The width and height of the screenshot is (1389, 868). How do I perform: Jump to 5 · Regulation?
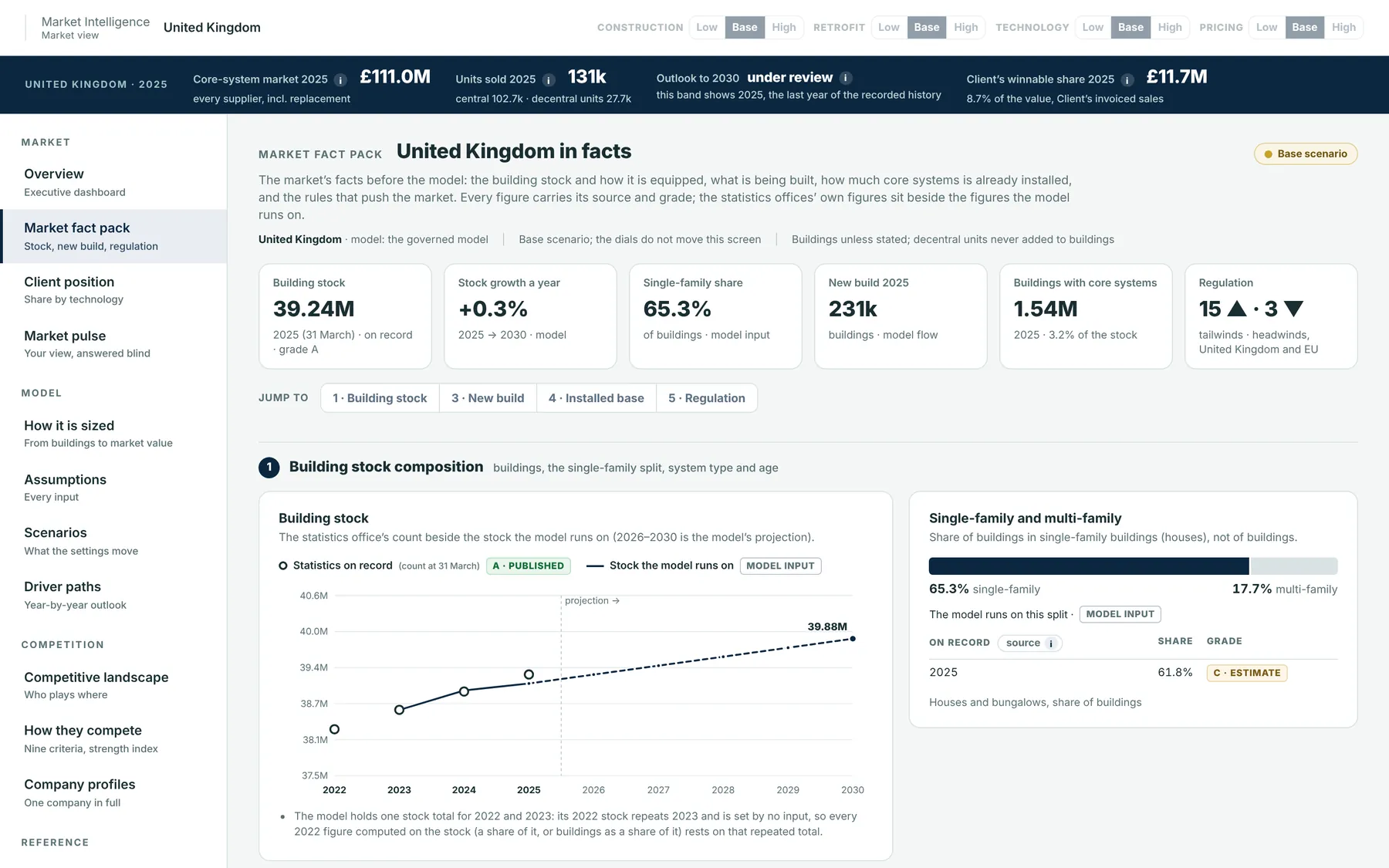[x=707, y=398]
